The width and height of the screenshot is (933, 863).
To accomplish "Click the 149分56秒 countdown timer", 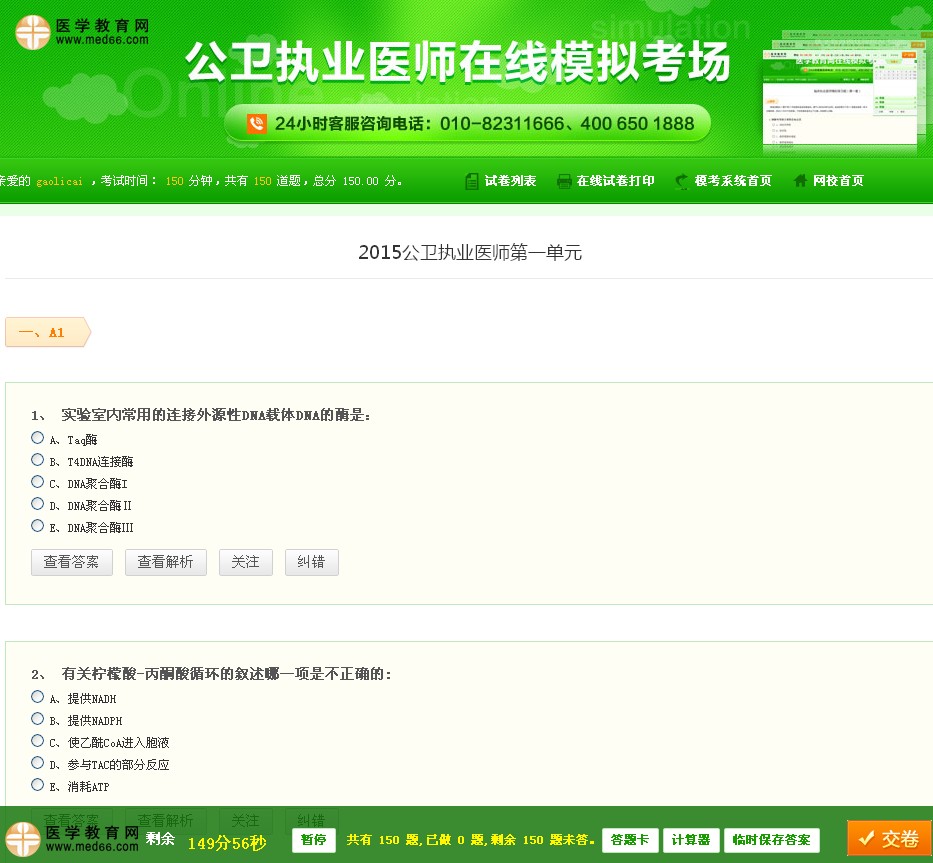I will (226, 843).
